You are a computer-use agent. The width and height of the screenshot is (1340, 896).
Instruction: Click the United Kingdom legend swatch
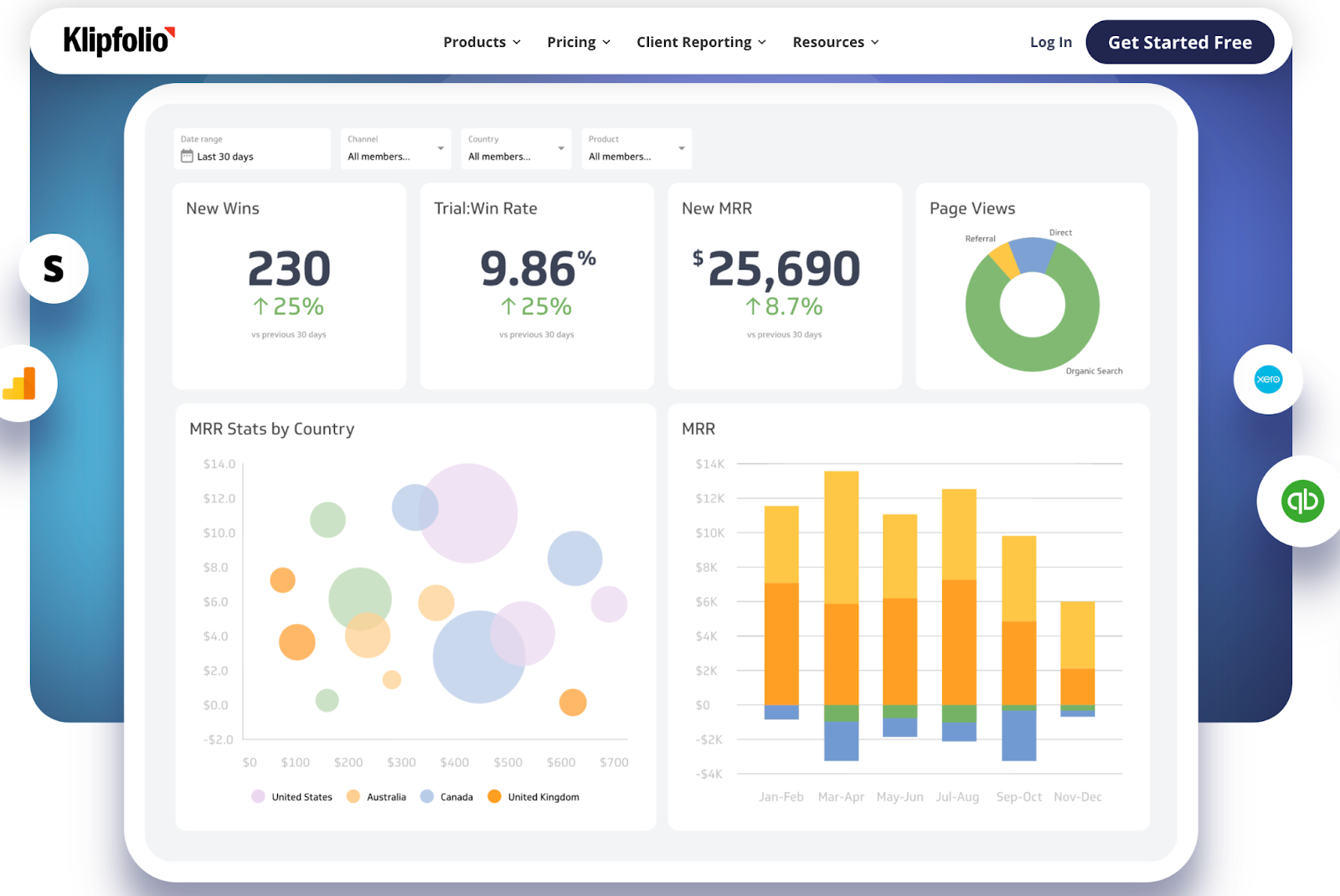coord(495,796)
